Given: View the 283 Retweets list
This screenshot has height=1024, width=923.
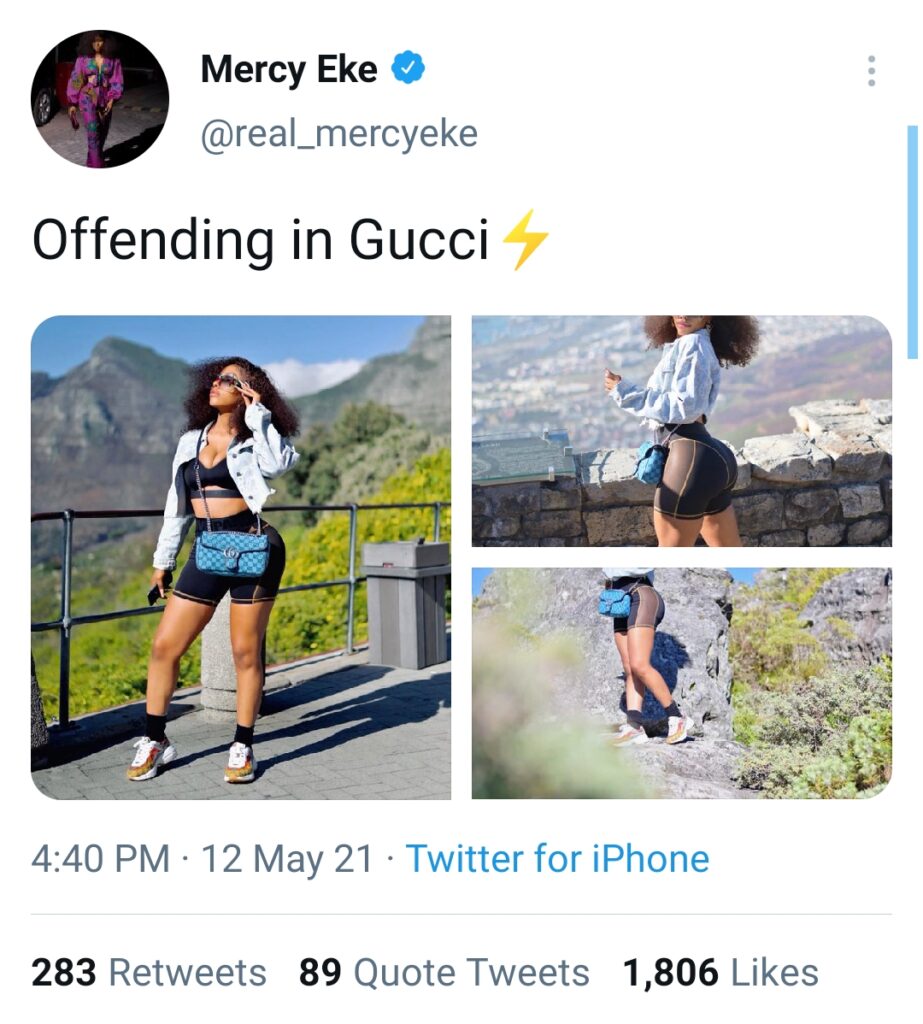Looking at the screenshot, I should click(x=149, y=972).
